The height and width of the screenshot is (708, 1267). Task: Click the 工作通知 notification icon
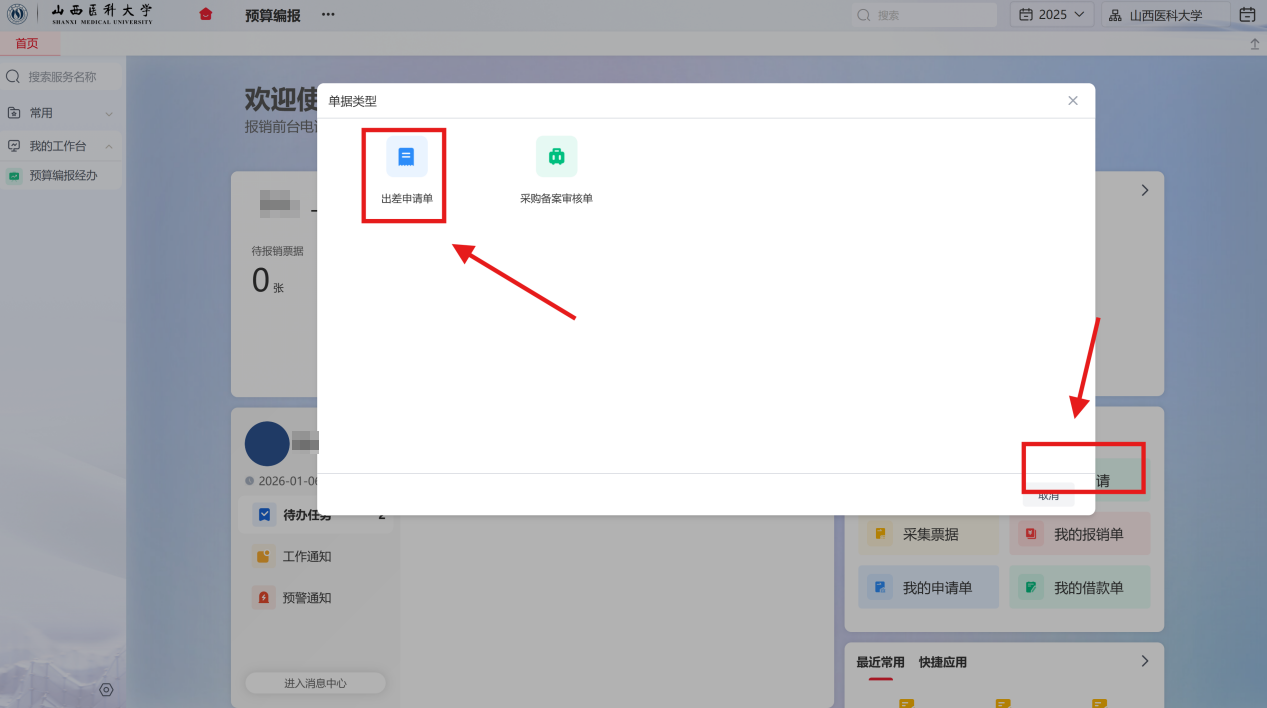[264, 557]
